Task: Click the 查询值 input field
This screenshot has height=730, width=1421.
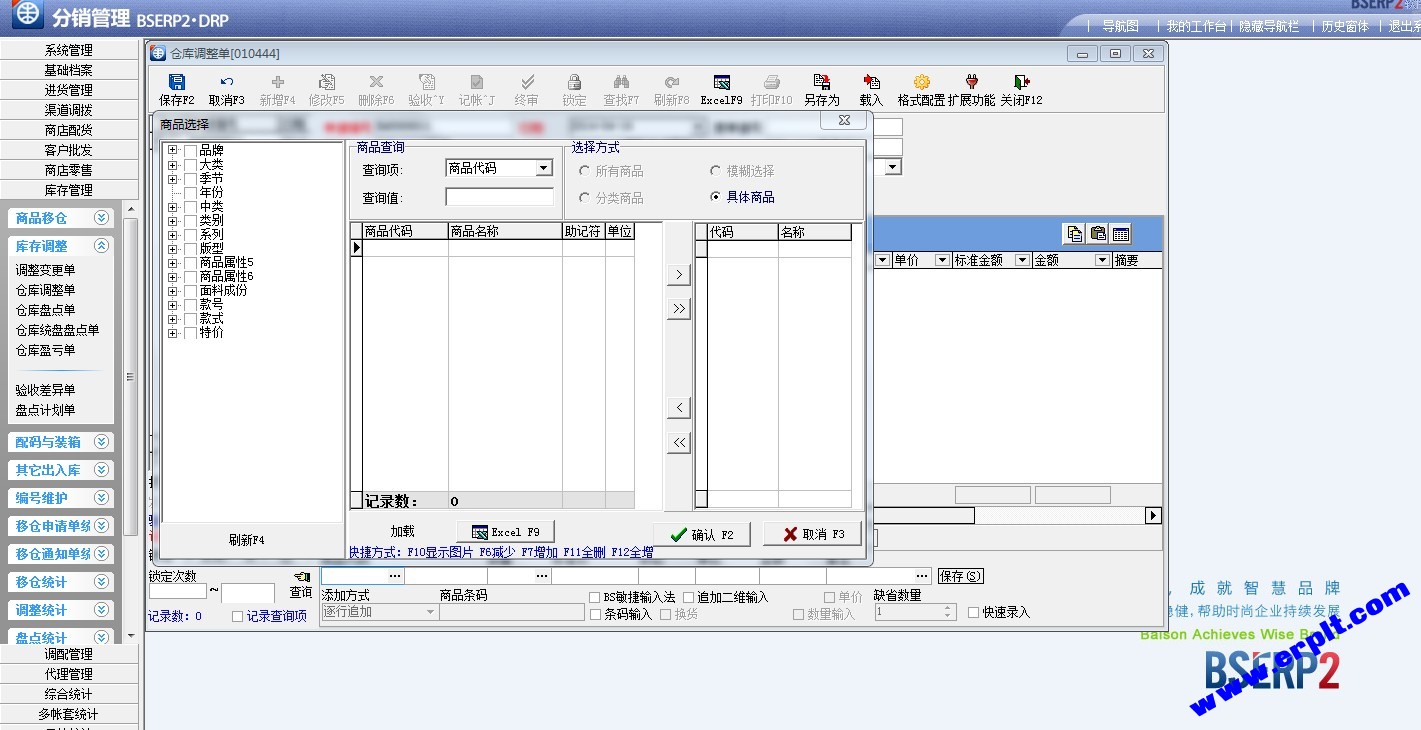Action: [x=499, y=197]
